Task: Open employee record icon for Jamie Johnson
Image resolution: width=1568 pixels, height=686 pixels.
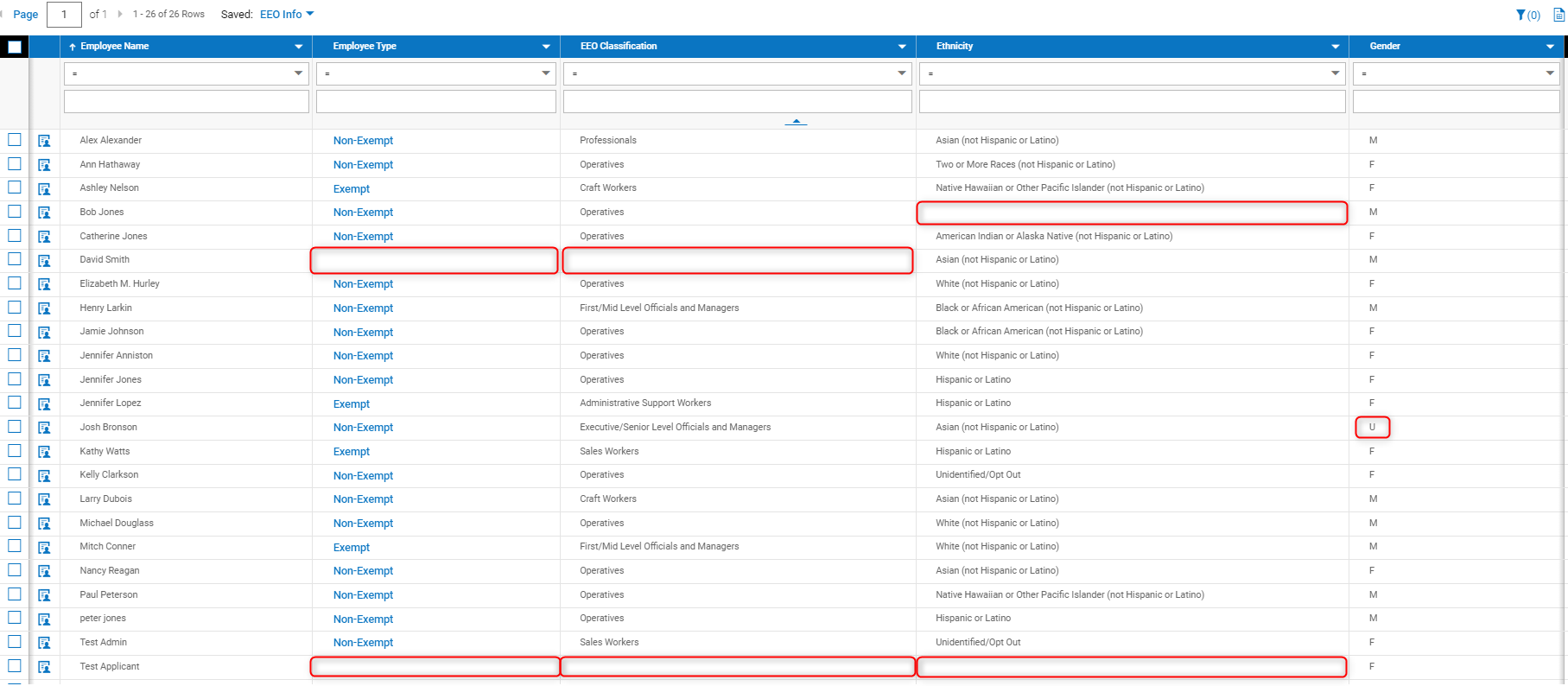Action: tap(44, 332)
